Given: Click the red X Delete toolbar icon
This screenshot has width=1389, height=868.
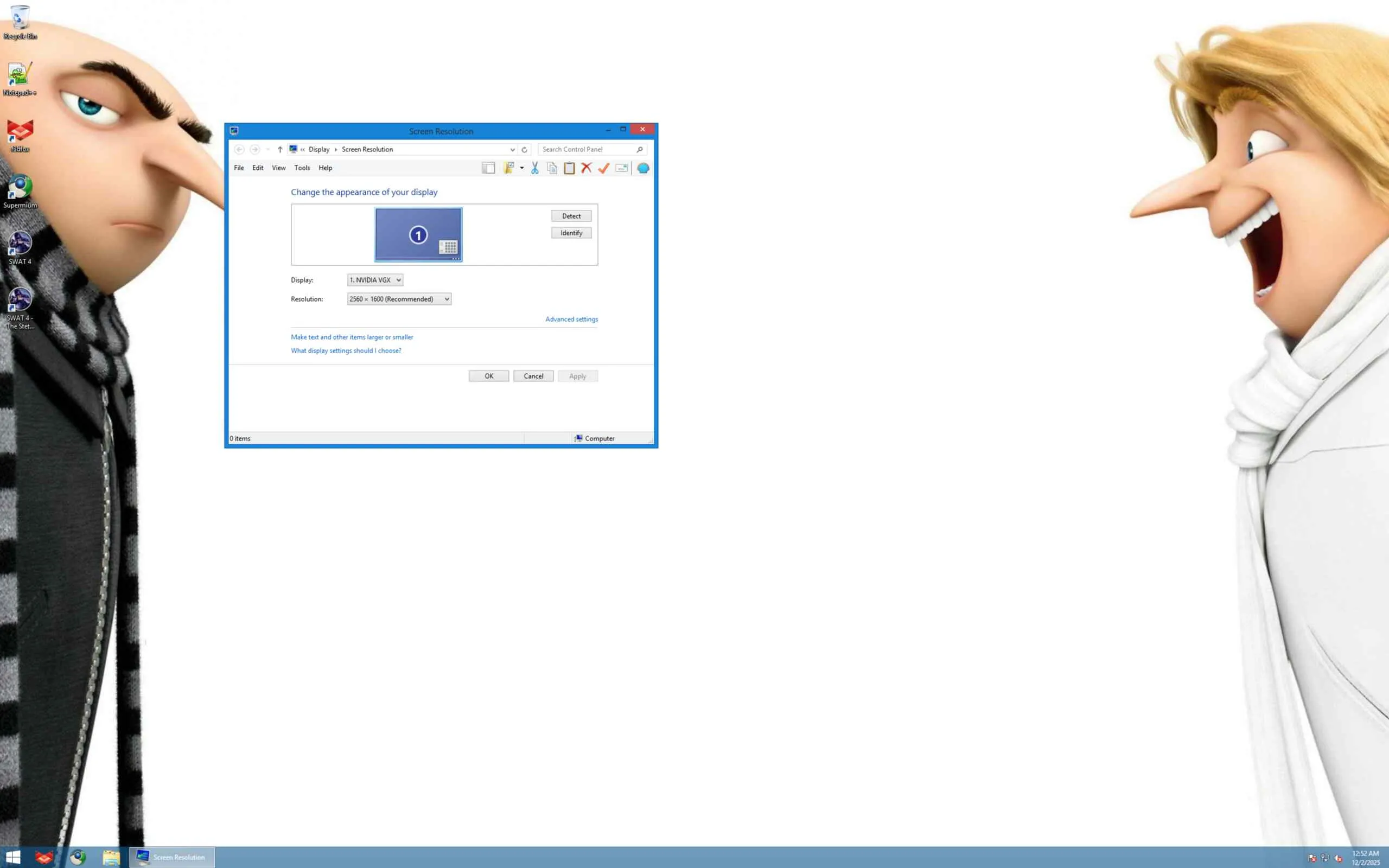Looking at the screenshot, I should point(586,168).
